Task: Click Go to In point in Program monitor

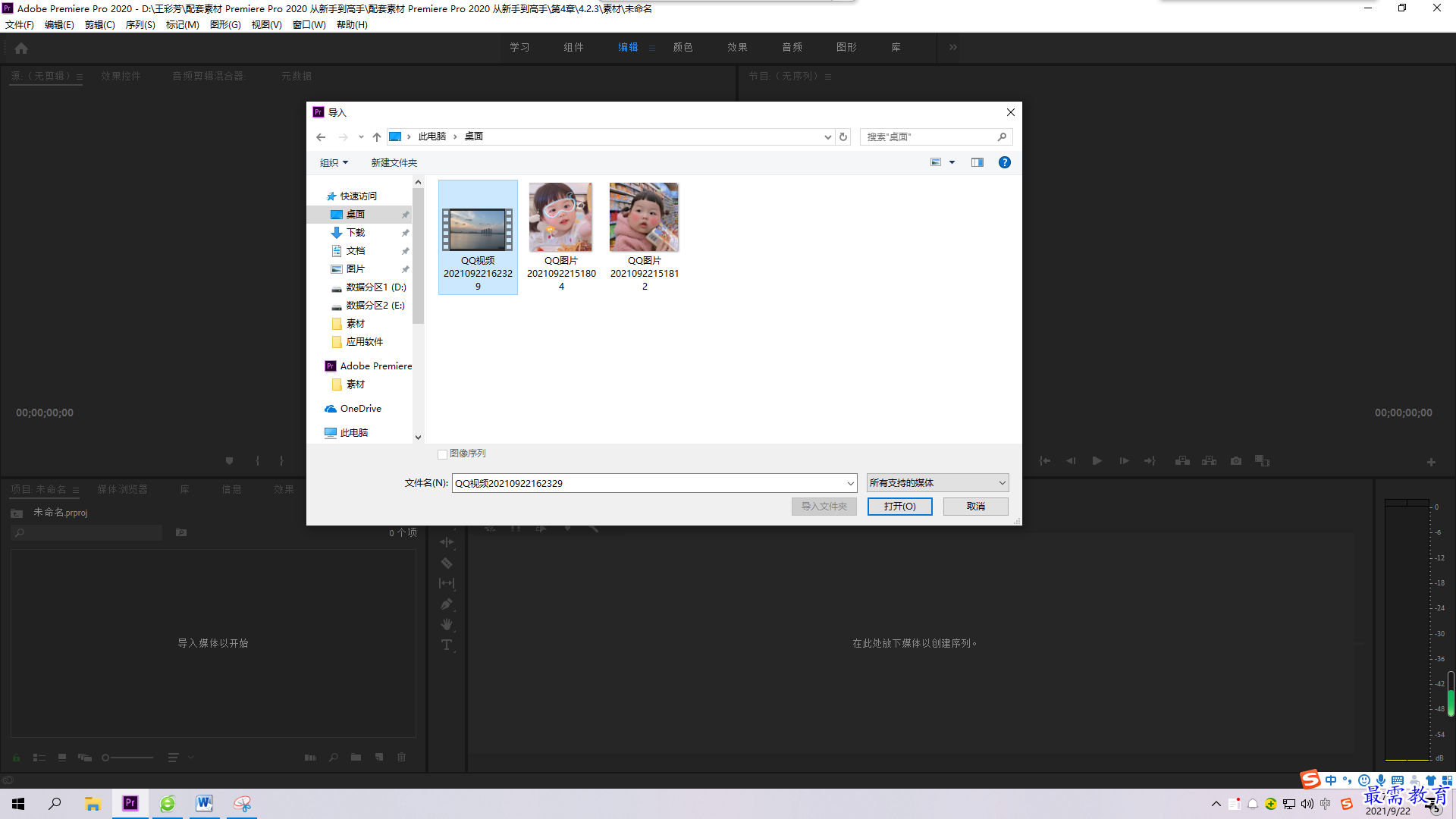Action: [x=1044, y=461]
